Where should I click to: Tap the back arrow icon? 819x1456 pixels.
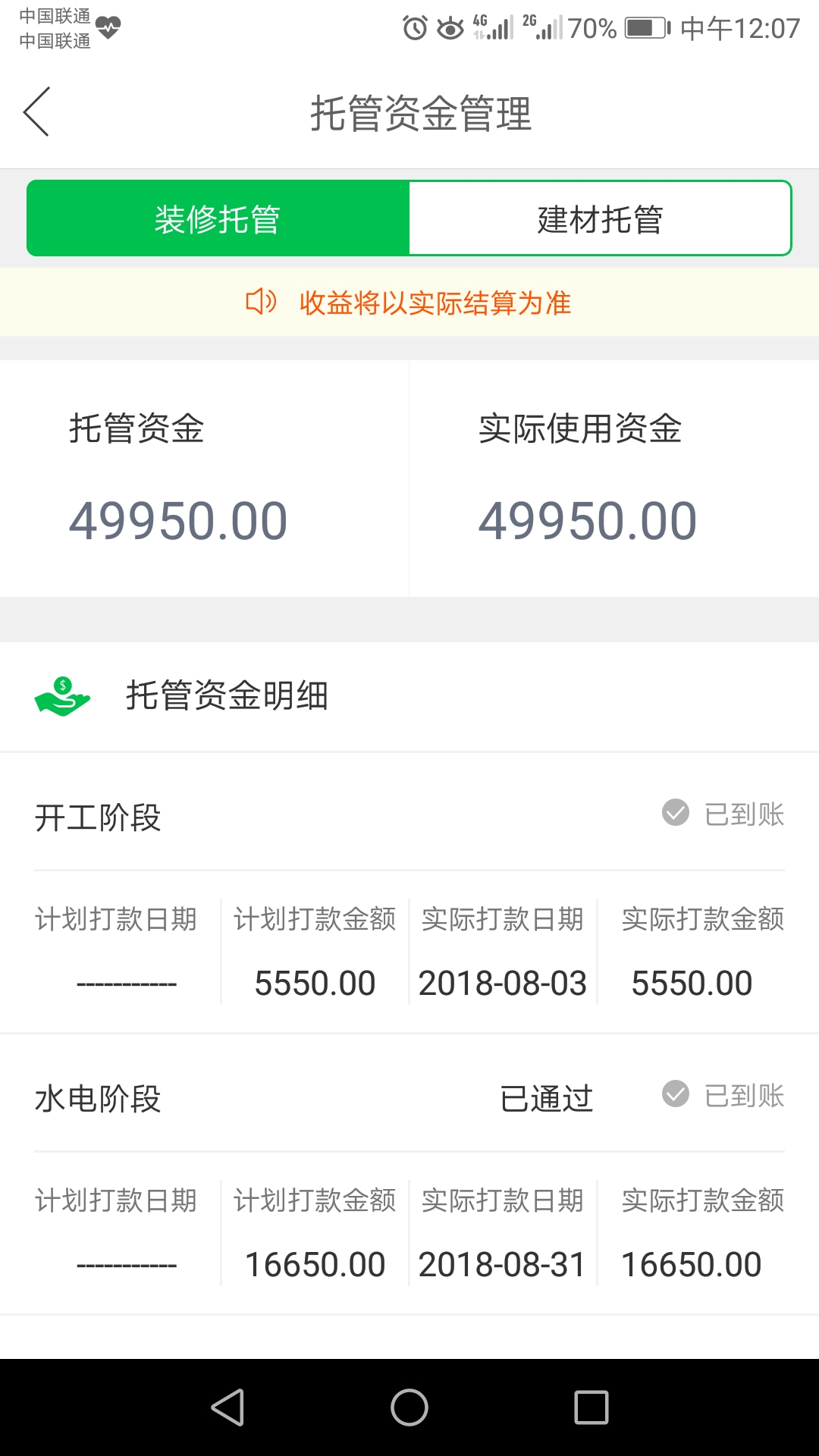36,112
